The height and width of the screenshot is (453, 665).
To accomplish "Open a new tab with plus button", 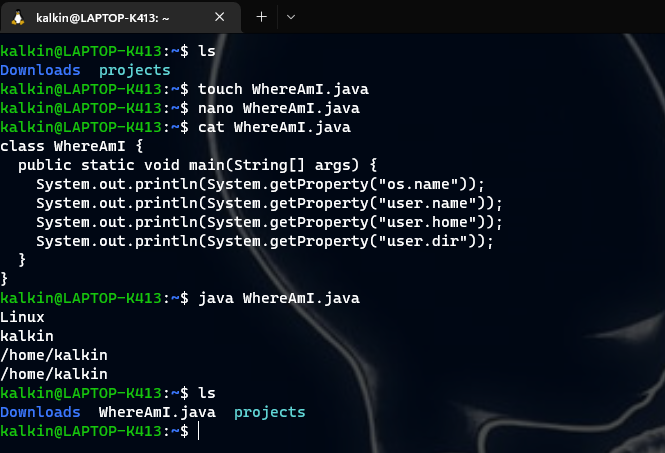I will (262, 17).
